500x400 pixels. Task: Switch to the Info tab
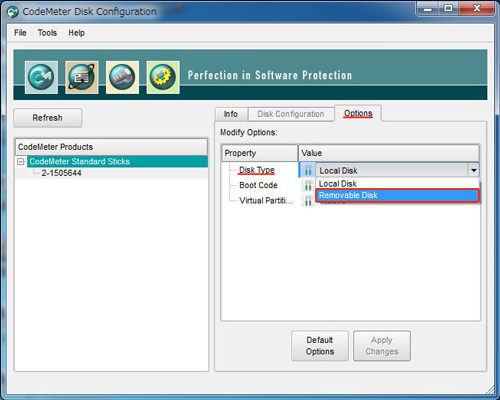click(231, 114)
